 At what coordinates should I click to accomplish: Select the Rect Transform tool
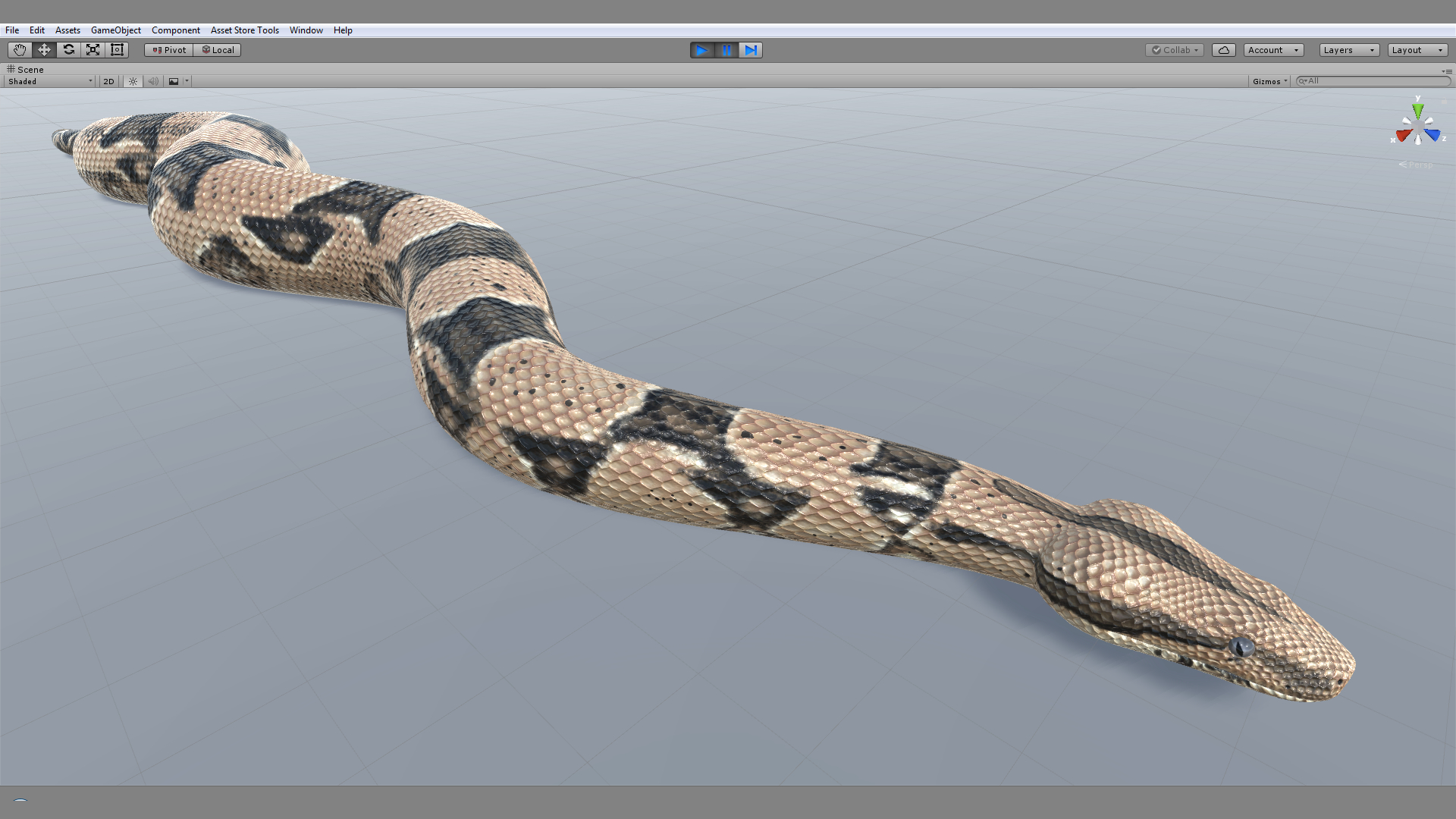(x=117, y=49)
